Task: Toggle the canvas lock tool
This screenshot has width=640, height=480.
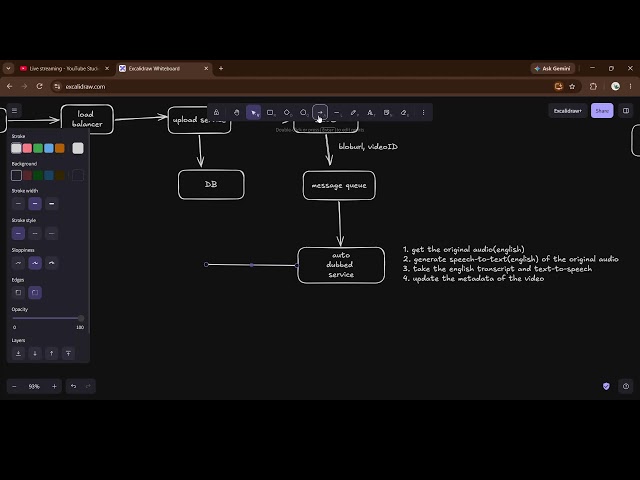Action: (x=216, y=112)
